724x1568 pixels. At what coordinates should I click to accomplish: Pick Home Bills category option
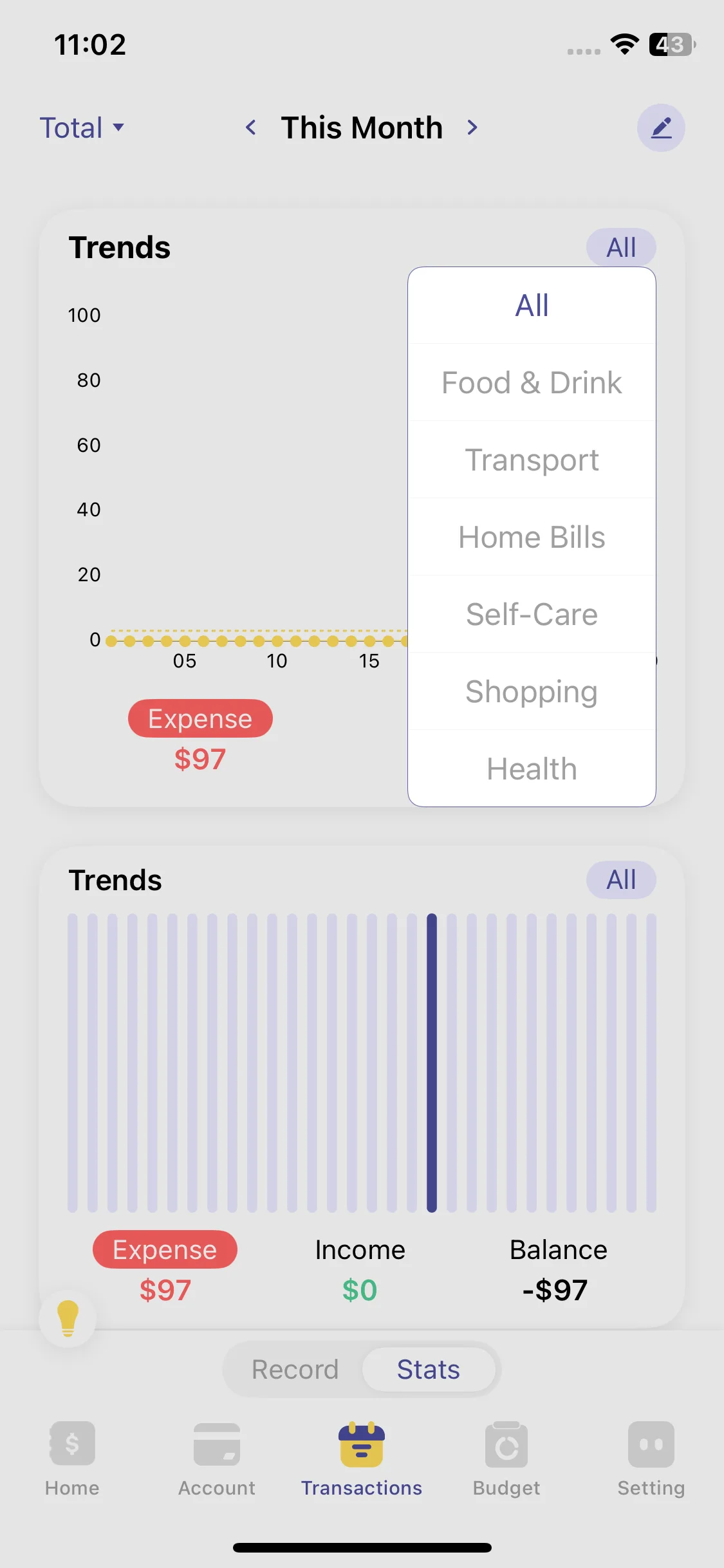[x=532, y=537]
